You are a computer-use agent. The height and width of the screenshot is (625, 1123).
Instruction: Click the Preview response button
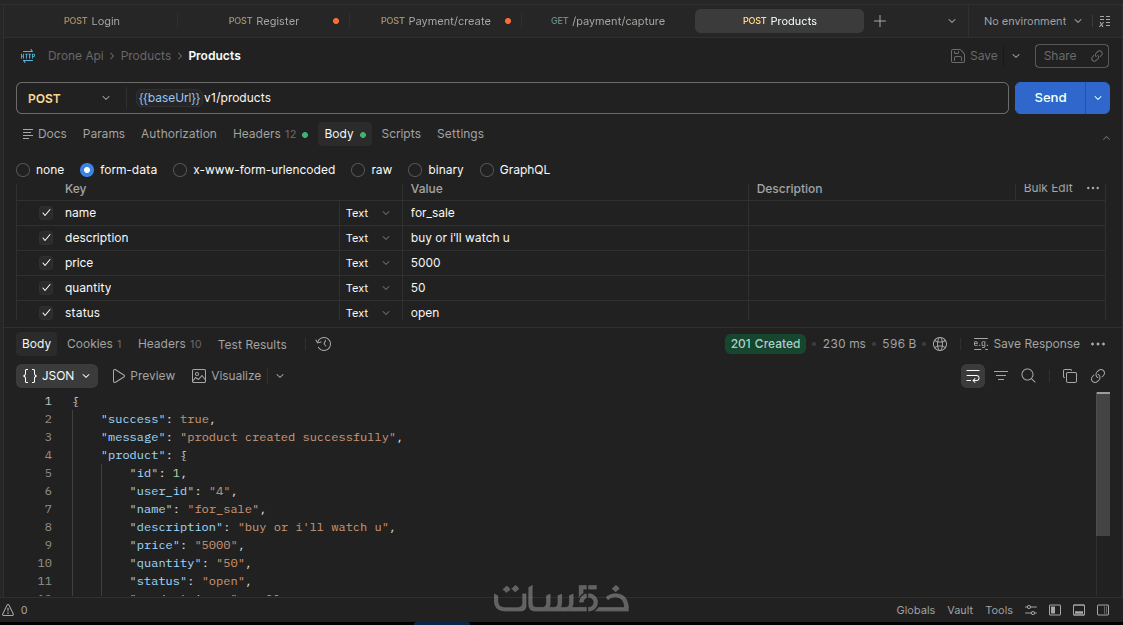click(143, 376)
